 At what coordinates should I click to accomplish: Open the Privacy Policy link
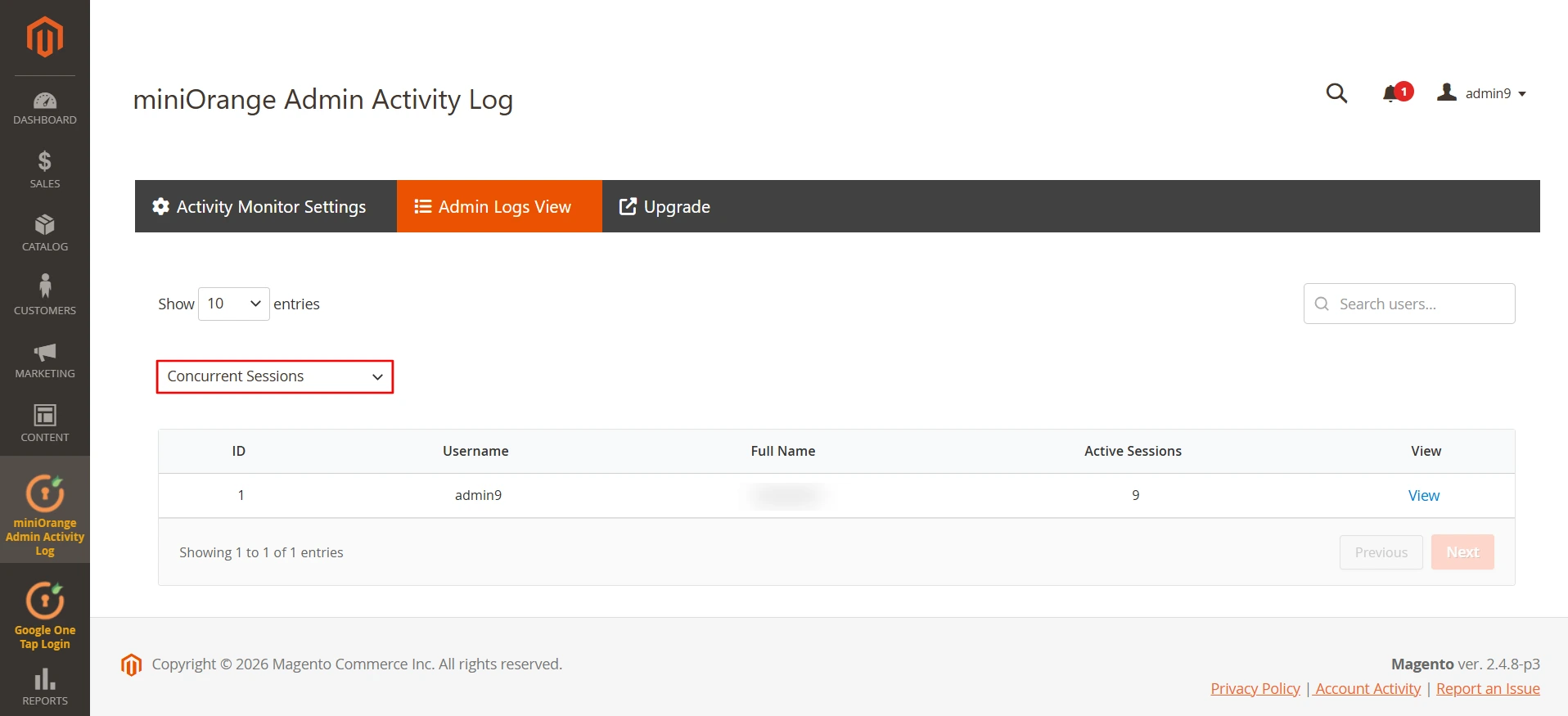point(1255,688)
